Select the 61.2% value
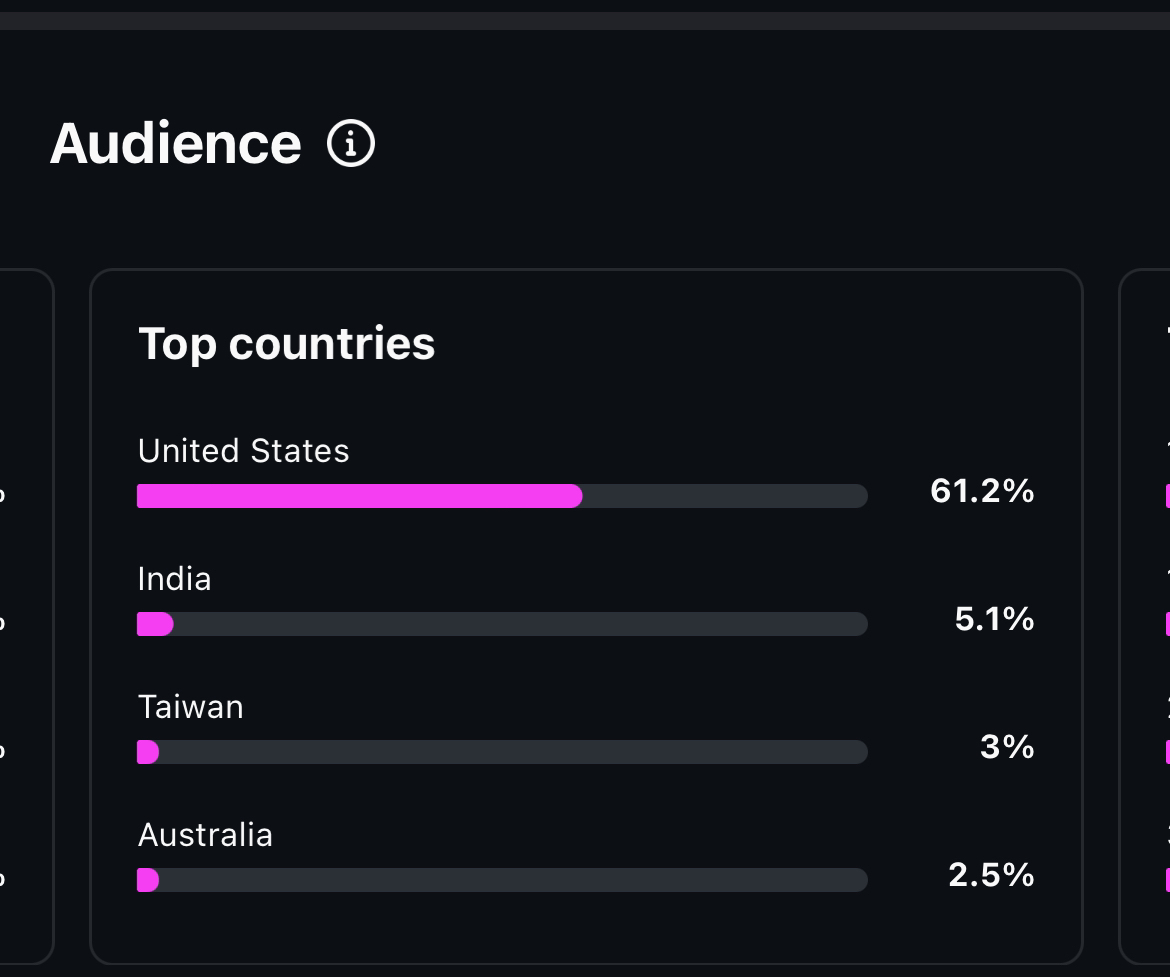This screenshot has width=1170, height=977. (981, 491)
